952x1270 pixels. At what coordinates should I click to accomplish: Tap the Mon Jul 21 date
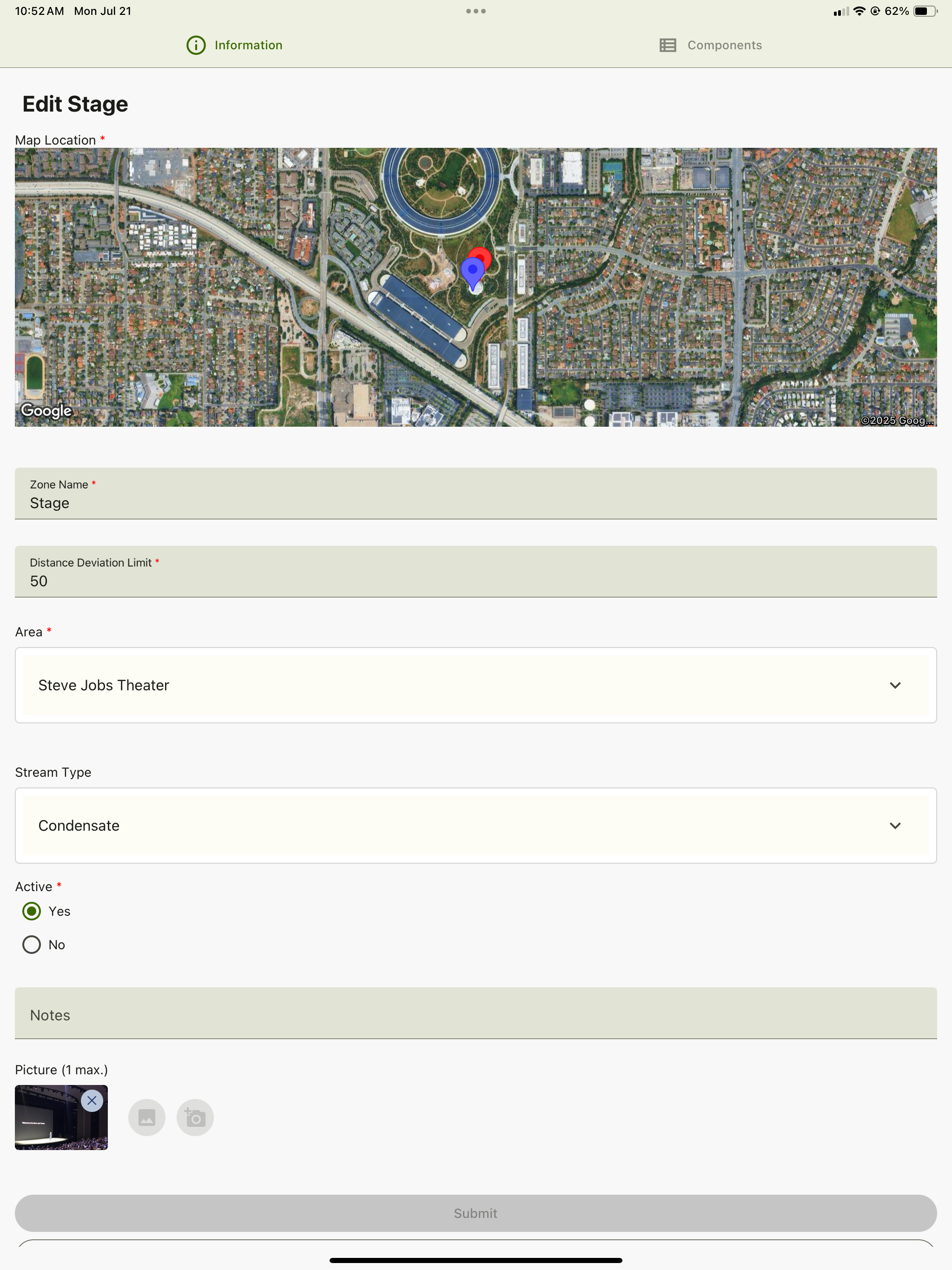pyautogui.click(x=103, y=11)
